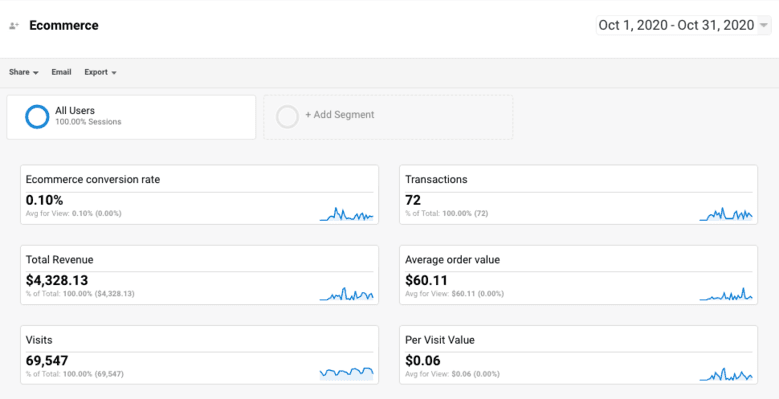This screenshot has height=399, width=779.
Task: Click the Average order value widget title
Action: pyautogui.click(x=453, y=260)
